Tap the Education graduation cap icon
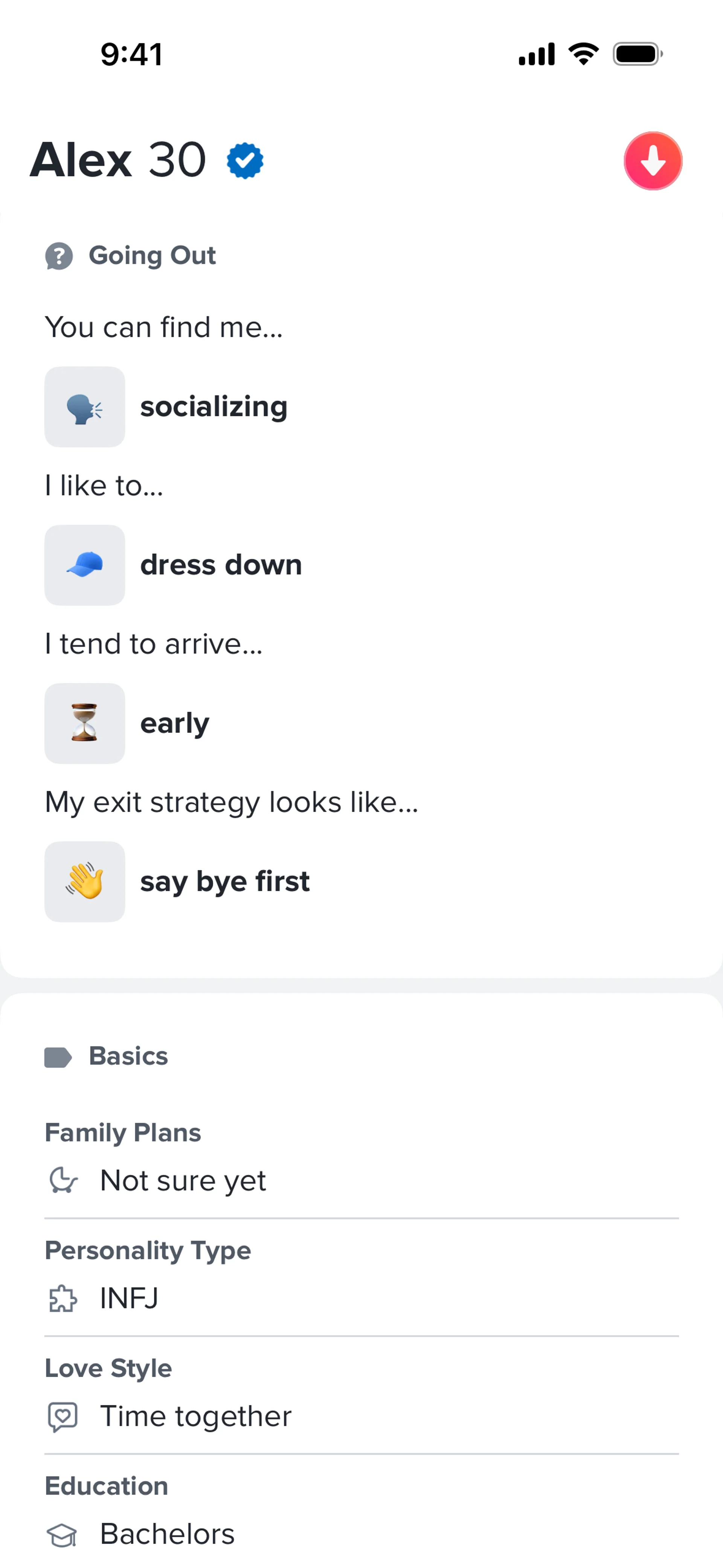This screenshot has width=723, height=1568. click(x=63, y=1534)
